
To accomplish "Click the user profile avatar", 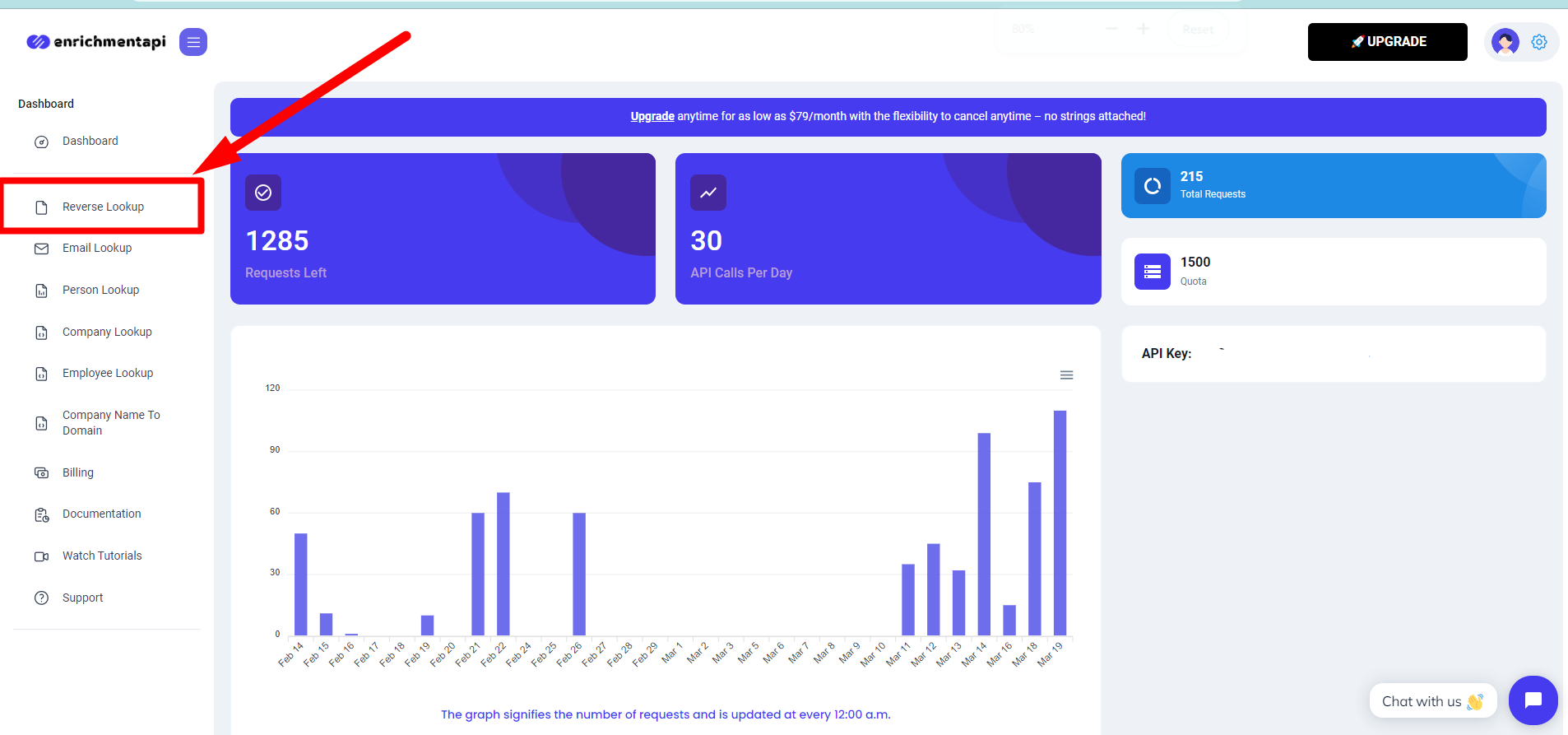I will 1505,42.
